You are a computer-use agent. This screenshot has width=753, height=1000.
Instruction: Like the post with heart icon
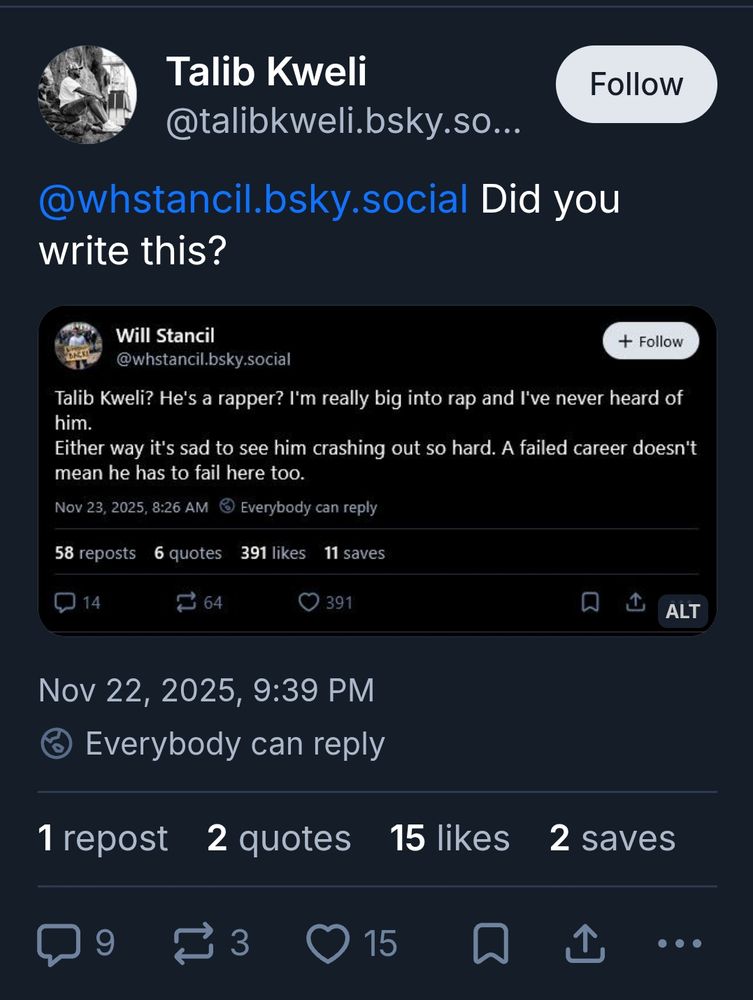tap(329, 943)
